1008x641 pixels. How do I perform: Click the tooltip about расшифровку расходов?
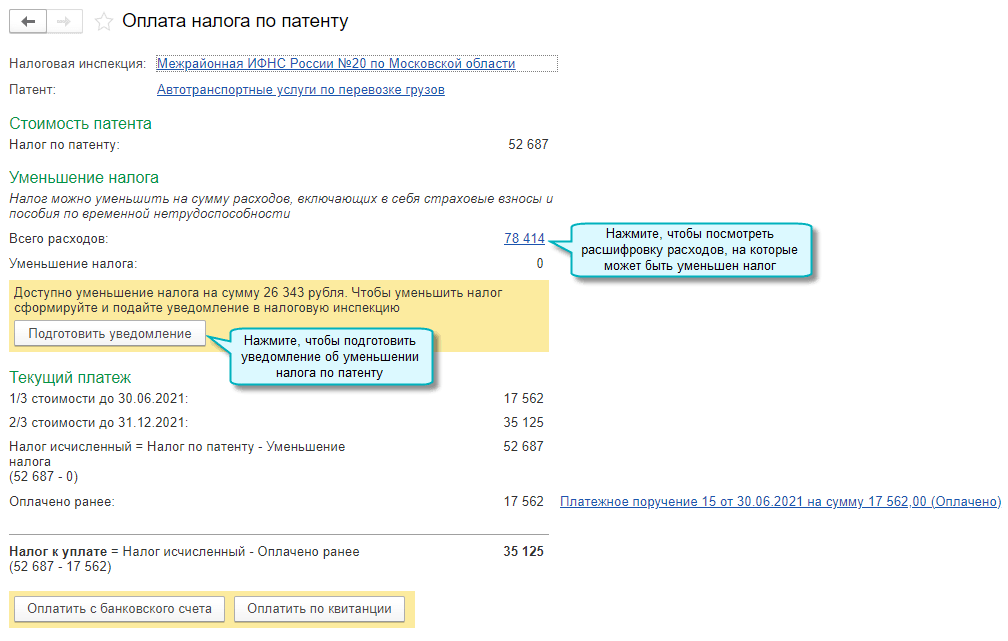(x=690, y=250)
